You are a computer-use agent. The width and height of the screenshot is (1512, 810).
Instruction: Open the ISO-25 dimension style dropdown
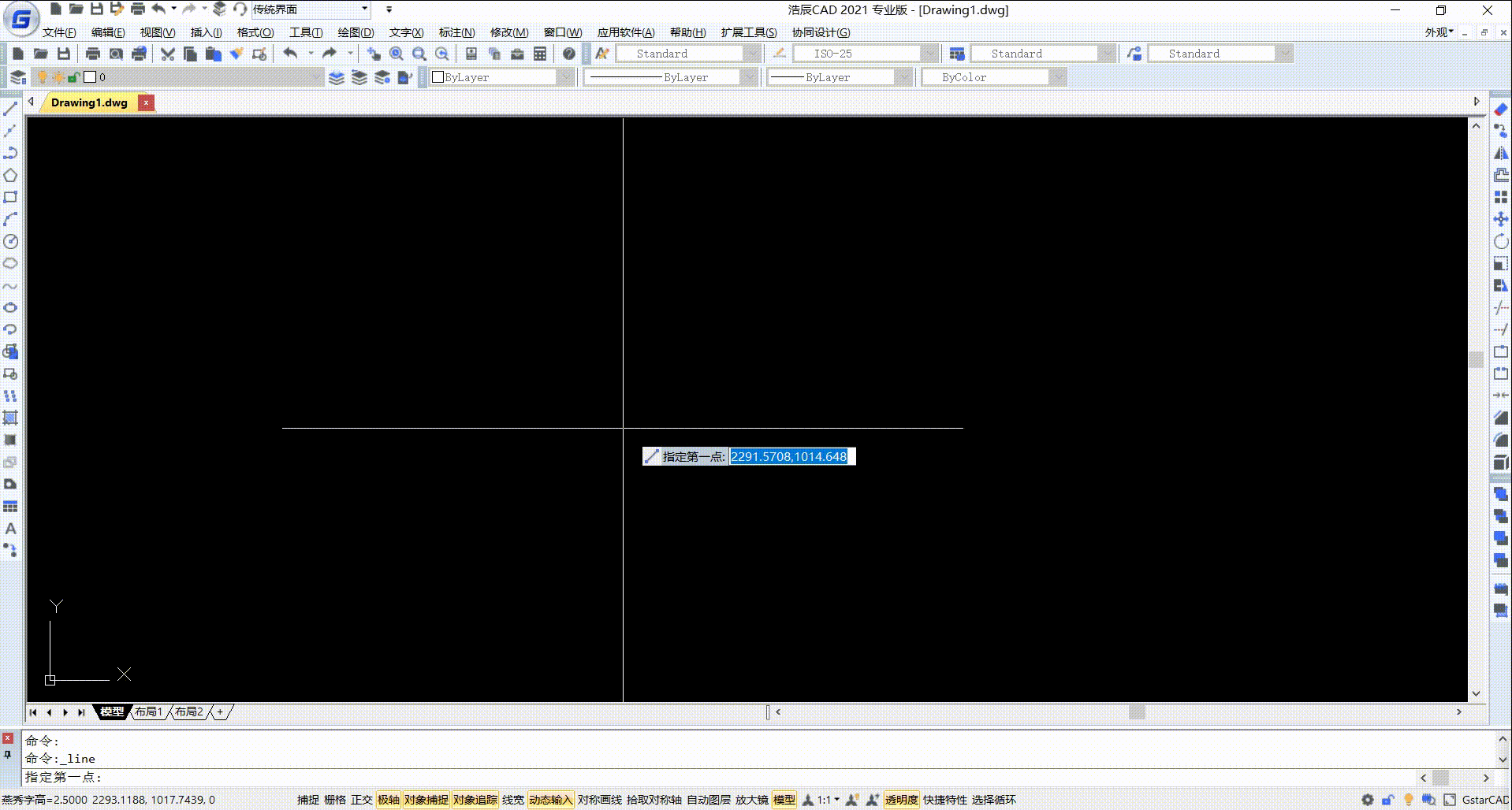[x=865, y=54]
